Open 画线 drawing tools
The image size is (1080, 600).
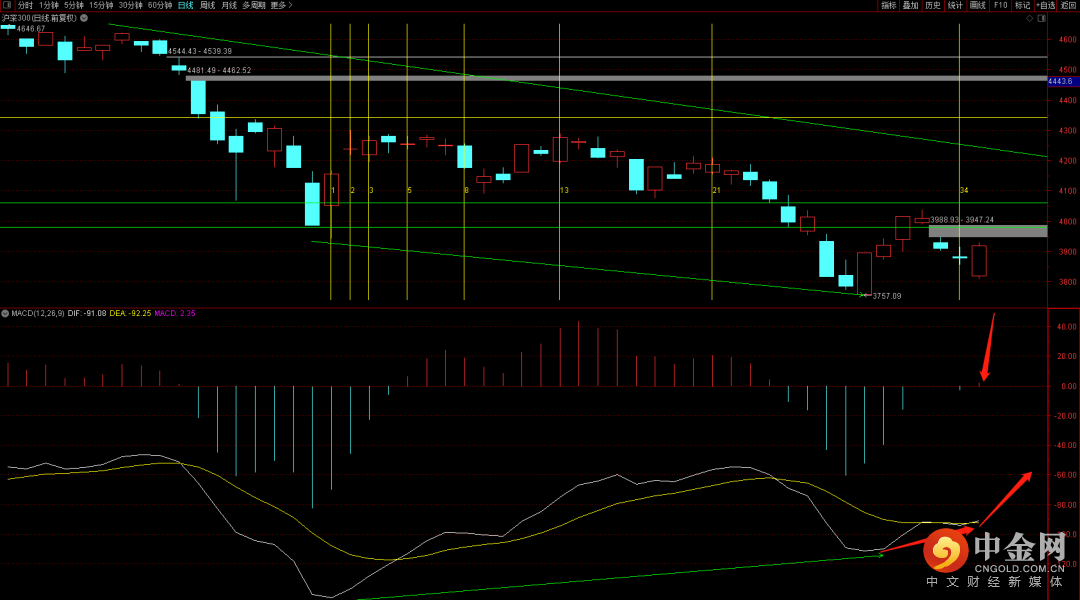point(977,5)
